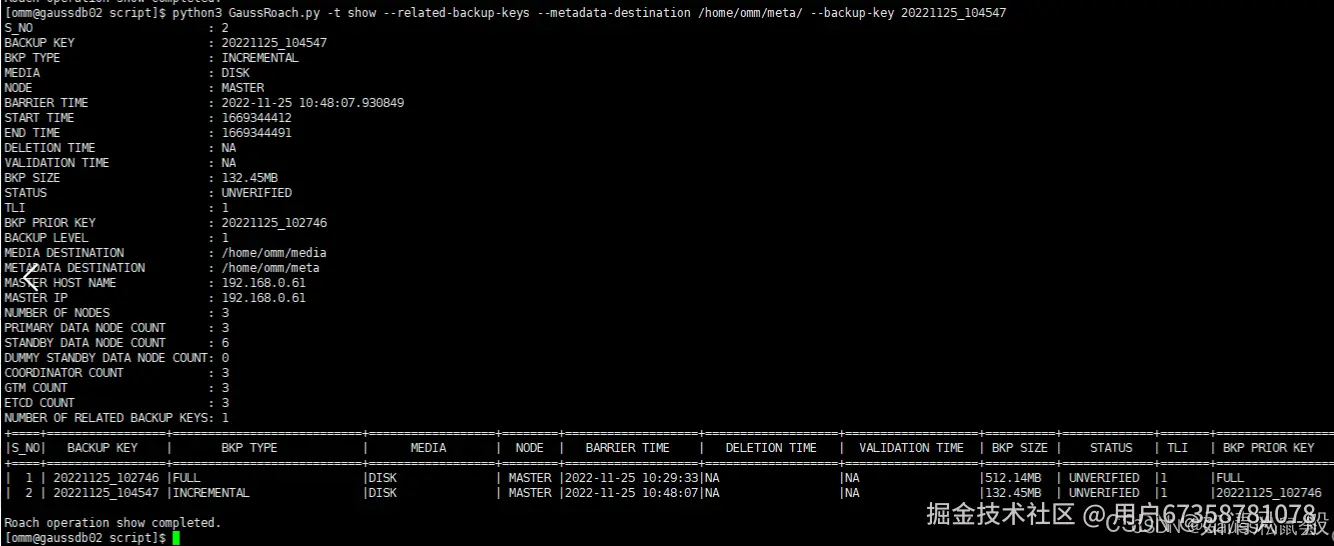
Task: Select the S_NO label in the detail list
Action: (19, 28)
